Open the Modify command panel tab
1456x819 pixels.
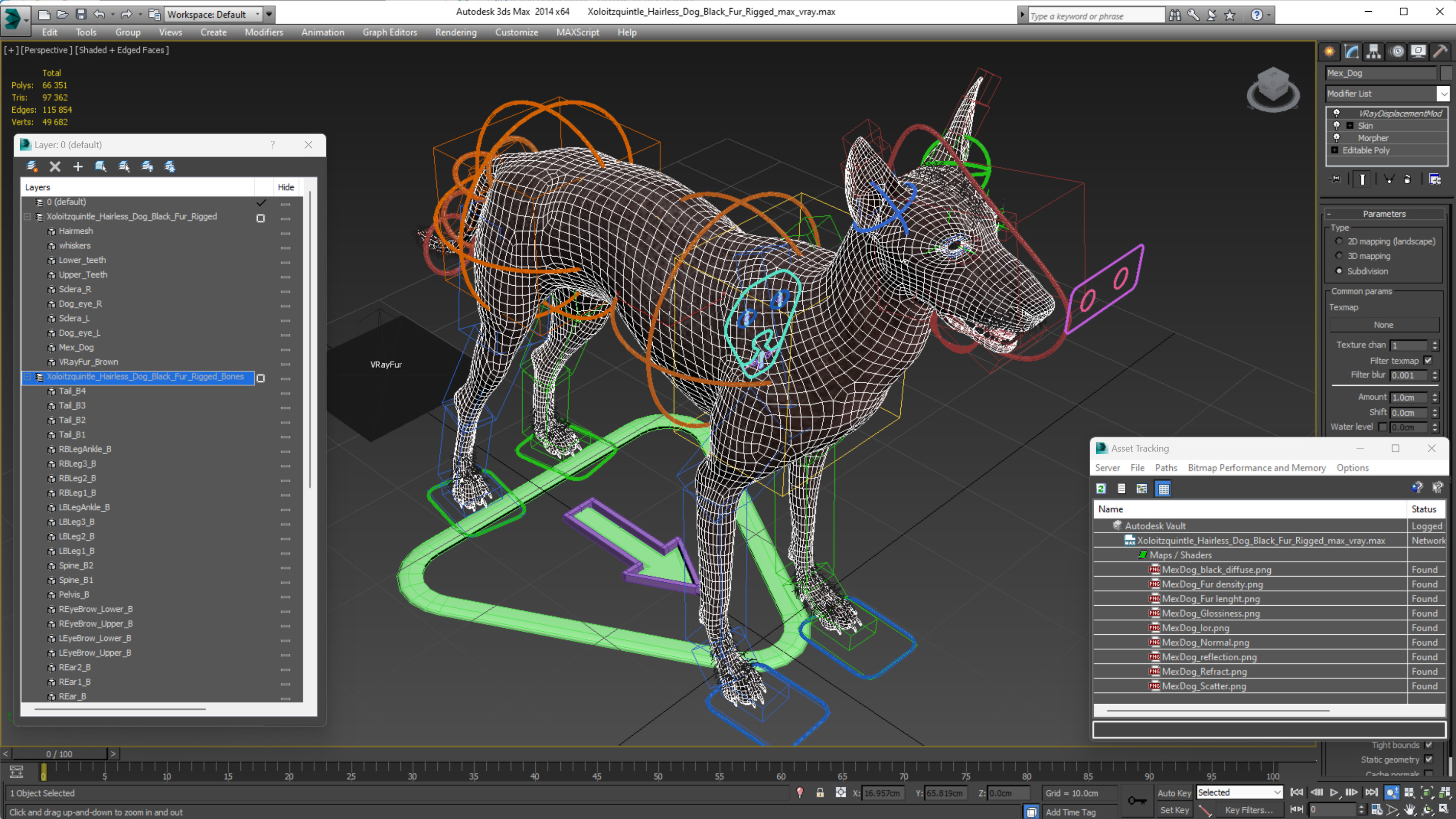(x=1351, y=52)
